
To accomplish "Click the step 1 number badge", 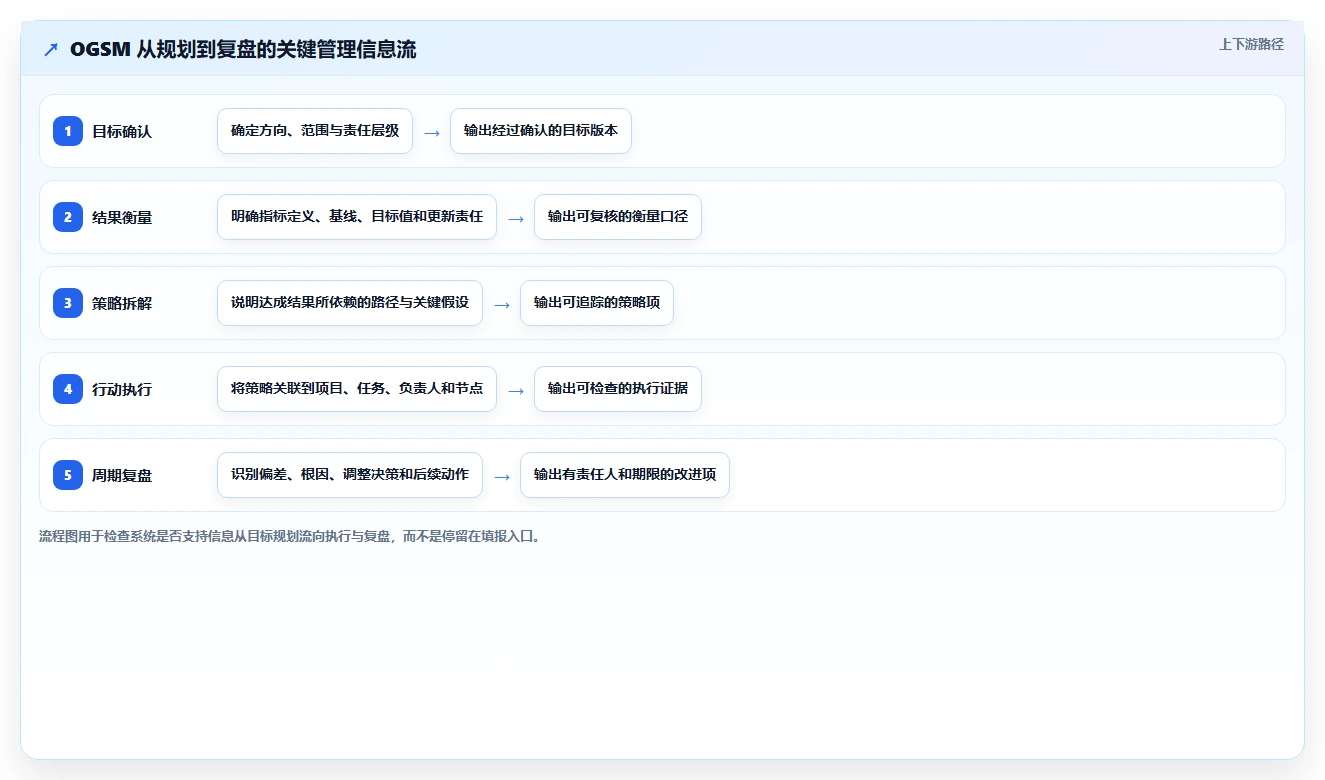I will click(x=68, y=131).
